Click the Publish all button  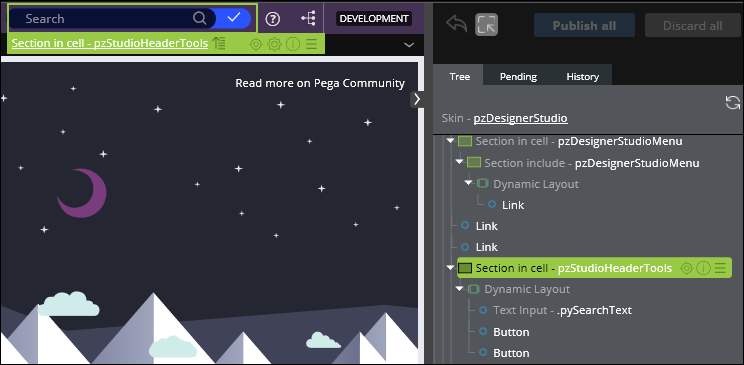(x=584, y=26)
